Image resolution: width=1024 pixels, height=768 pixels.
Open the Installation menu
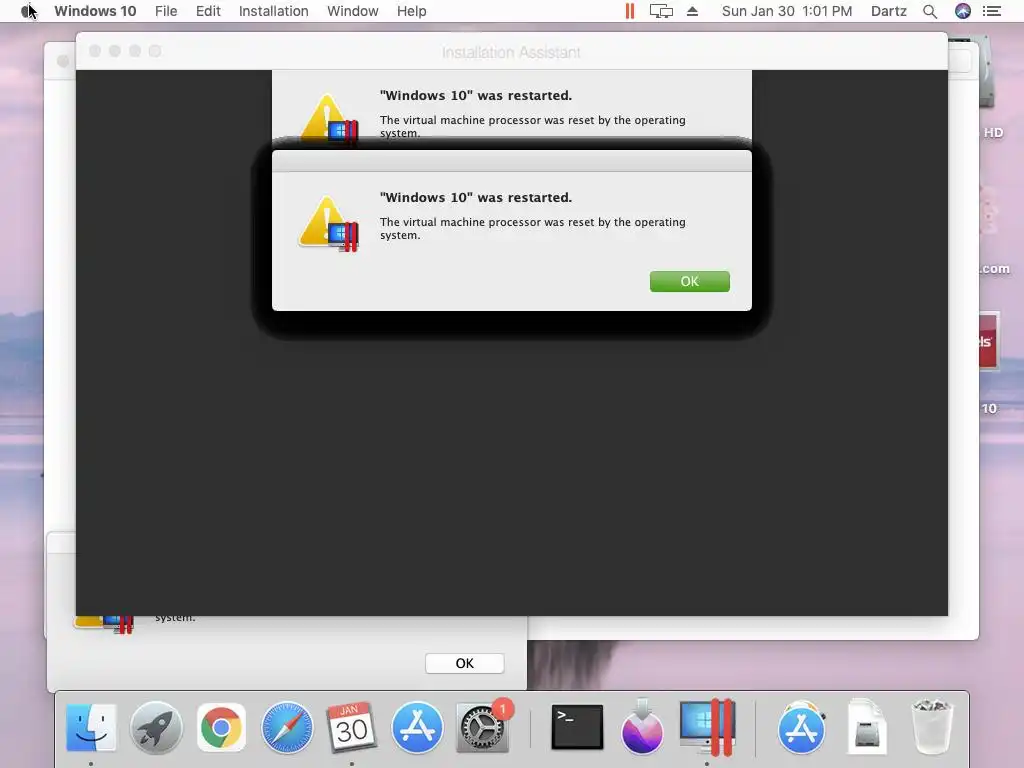click(x=273, y=11)
